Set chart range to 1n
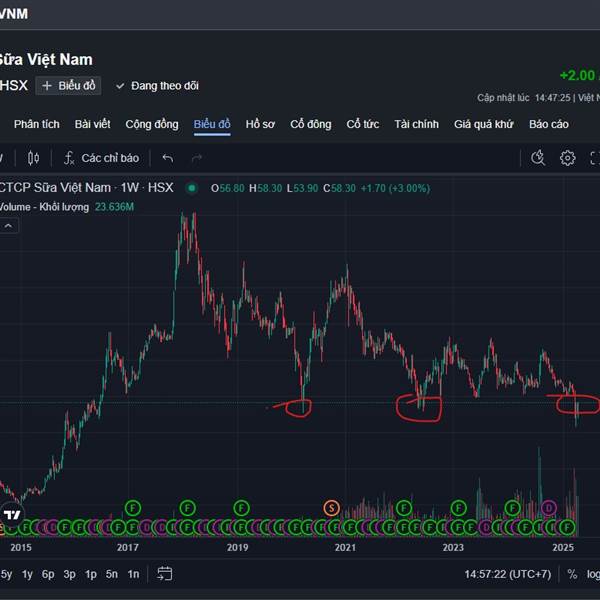The width and height of the screenshot is (600, 600). 133,574
